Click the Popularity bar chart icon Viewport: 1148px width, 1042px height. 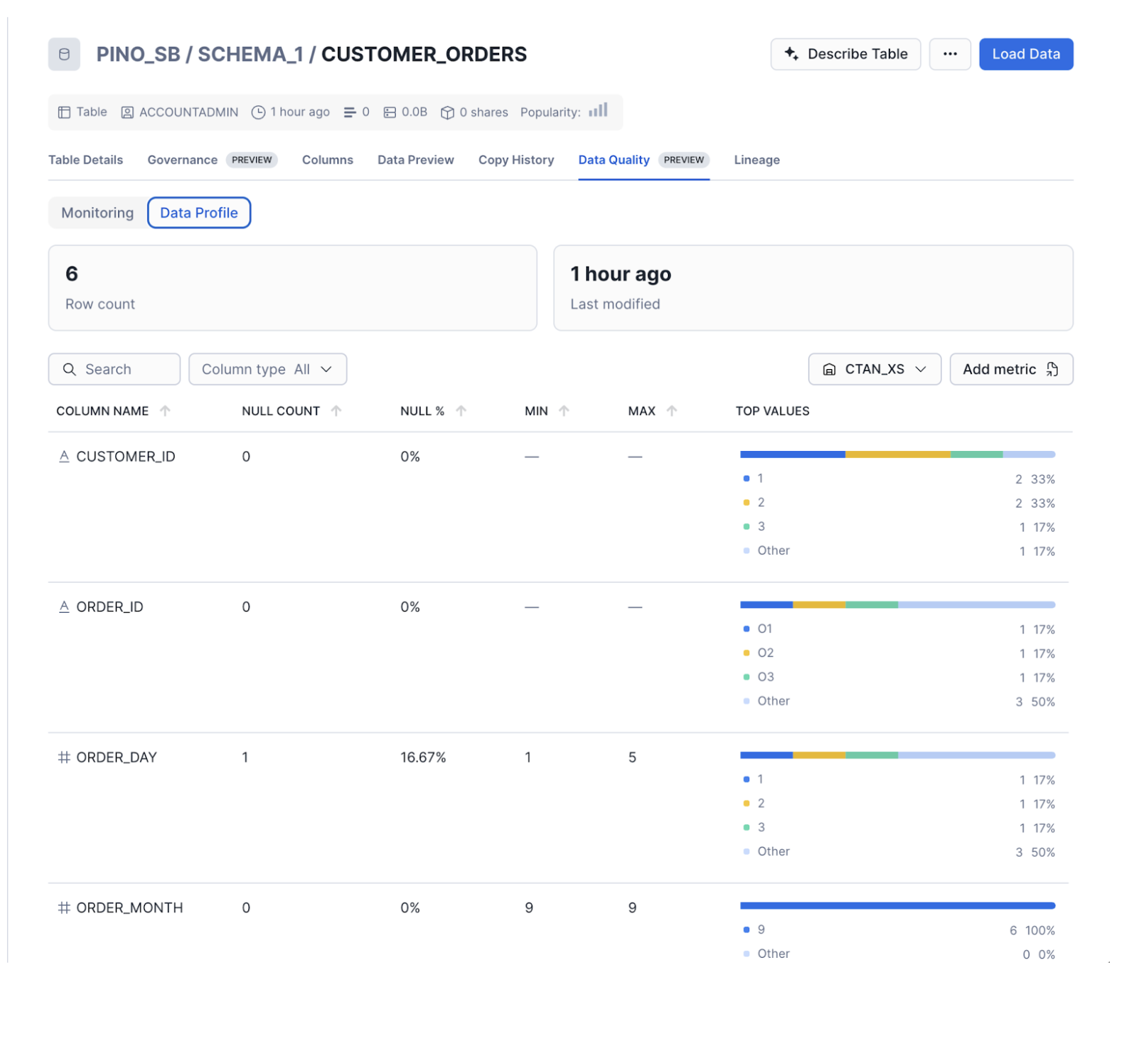(598, 110)
